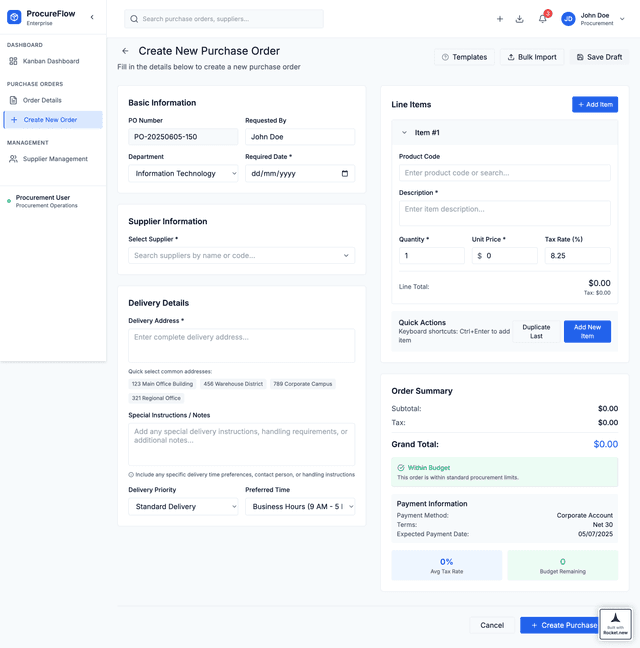Screen dimensions: 640x648
Task: Click the Save Draft button
Action: pos(600,57)
